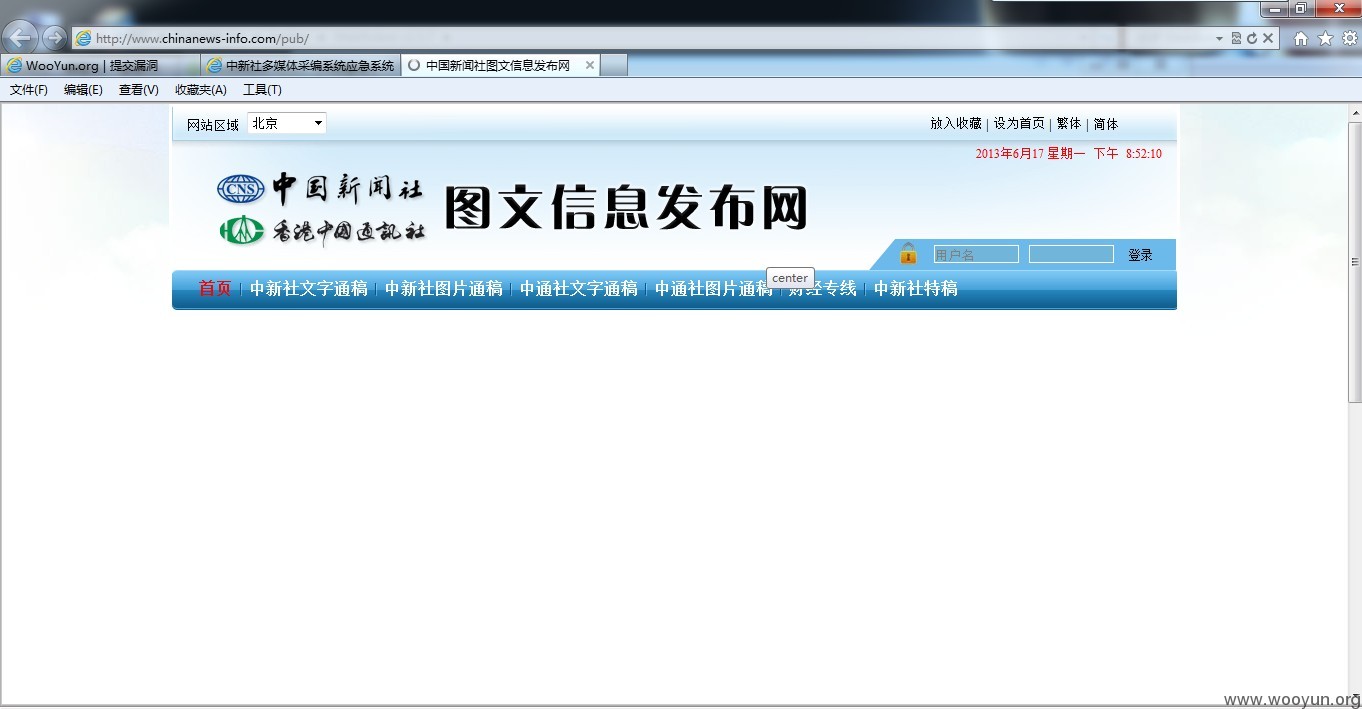Click the vertical scrollbar thumb
This screenshot has height=709, width=1362.
[x=1355, y=262]
